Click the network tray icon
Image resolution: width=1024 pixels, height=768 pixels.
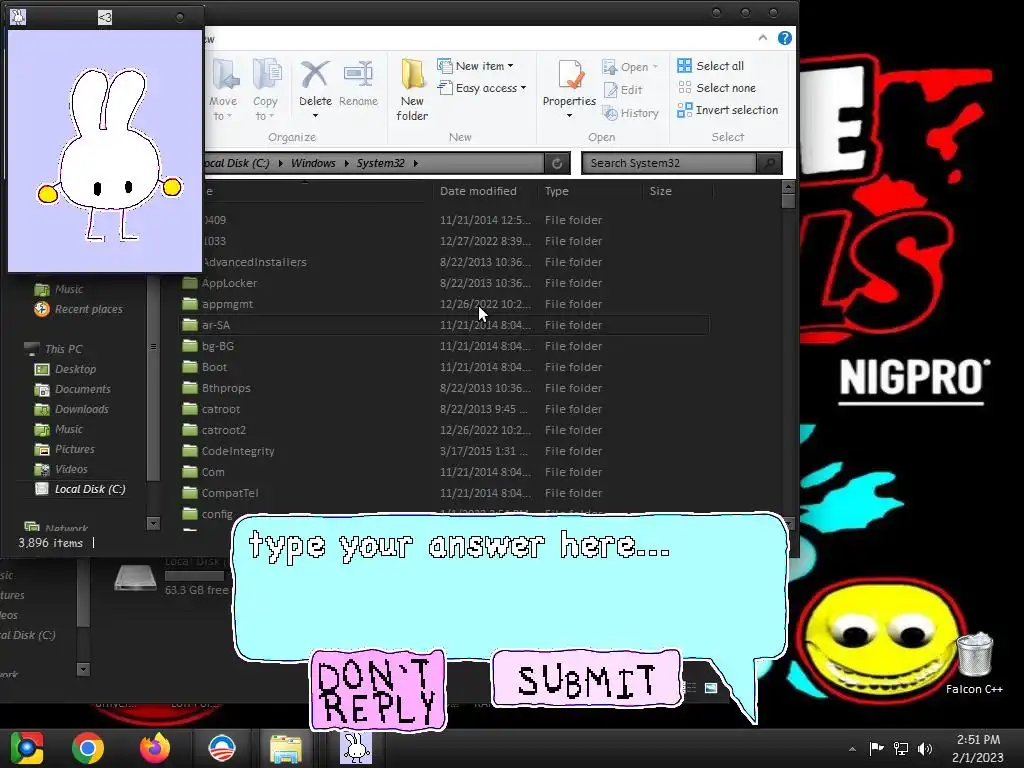[x=901, y=748]
